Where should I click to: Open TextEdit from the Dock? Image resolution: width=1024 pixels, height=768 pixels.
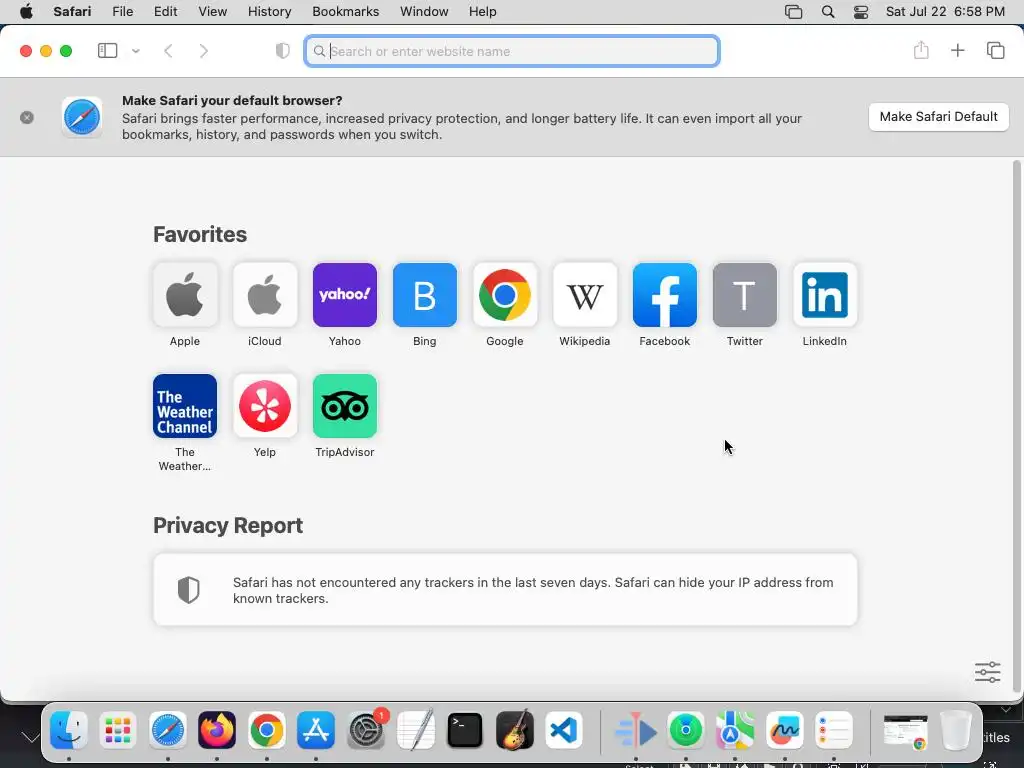pos(415,729)
